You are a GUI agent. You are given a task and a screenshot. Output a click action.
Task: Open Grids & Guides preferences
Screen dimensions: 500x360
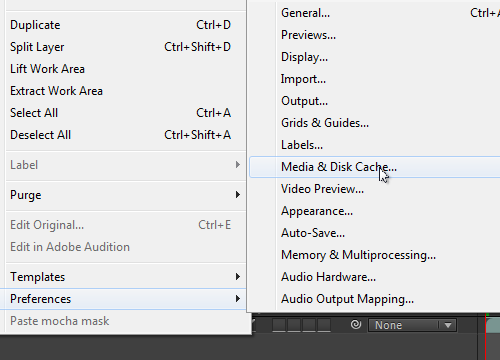pos(375,123)
